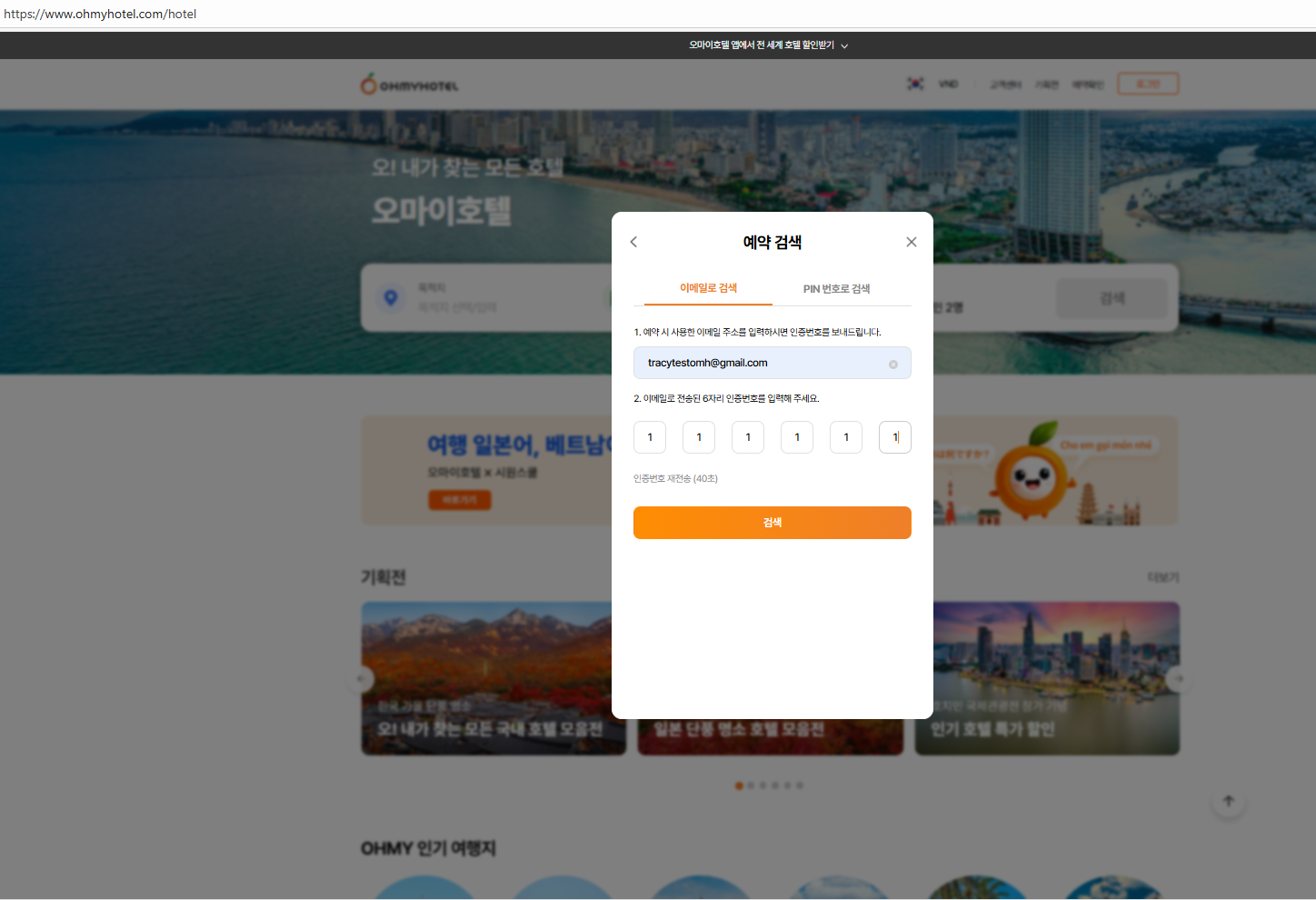
Task: Focus the sixth verification code digit box
Action: pyautogui.click(x=895, y=437)
